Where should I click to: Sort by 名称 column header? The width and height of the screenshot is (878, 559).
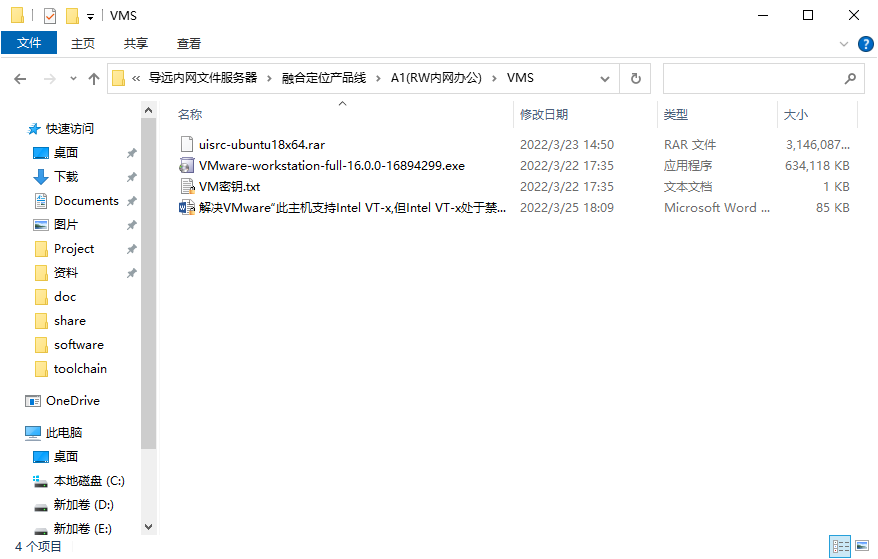[190, 115]
